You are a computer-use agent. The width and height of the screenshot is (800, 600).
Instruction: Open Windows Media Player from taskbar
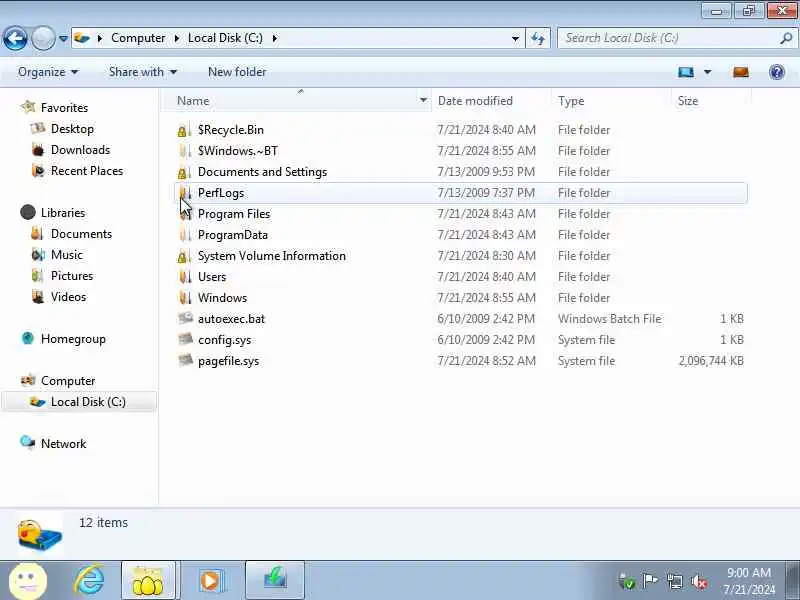click(x=210, y=581)
